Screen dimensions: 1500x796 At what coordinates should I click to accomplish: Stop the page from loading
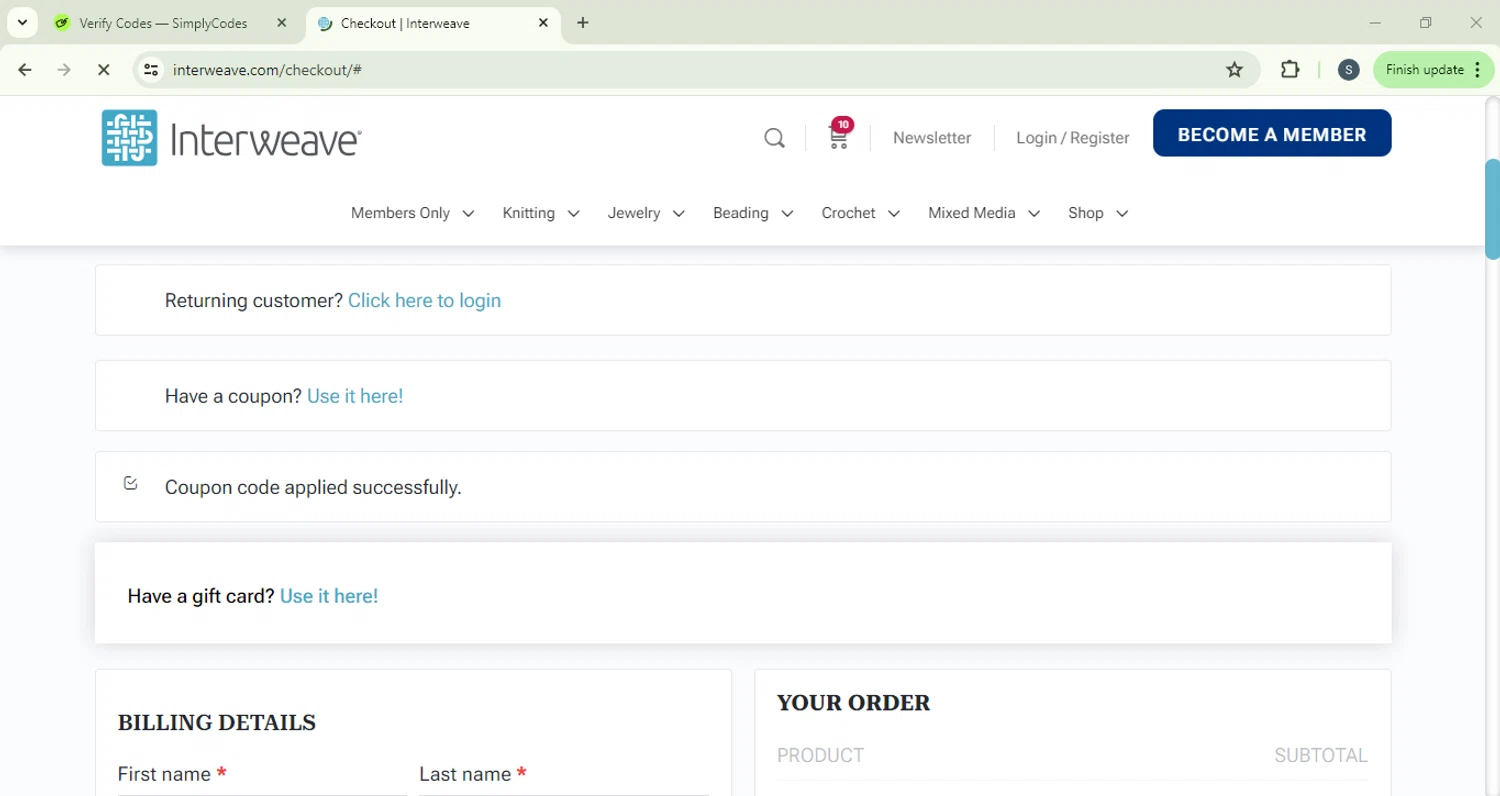(x=103, y=70)
